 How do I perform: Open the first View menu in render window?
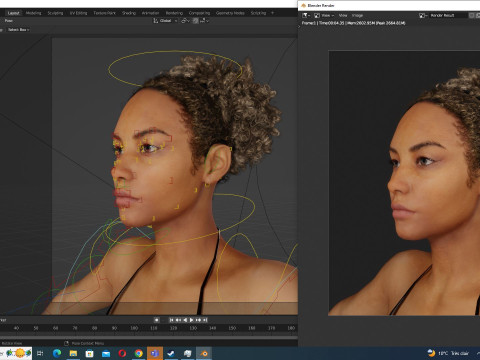pyautogui.click(x=327, y=15)
